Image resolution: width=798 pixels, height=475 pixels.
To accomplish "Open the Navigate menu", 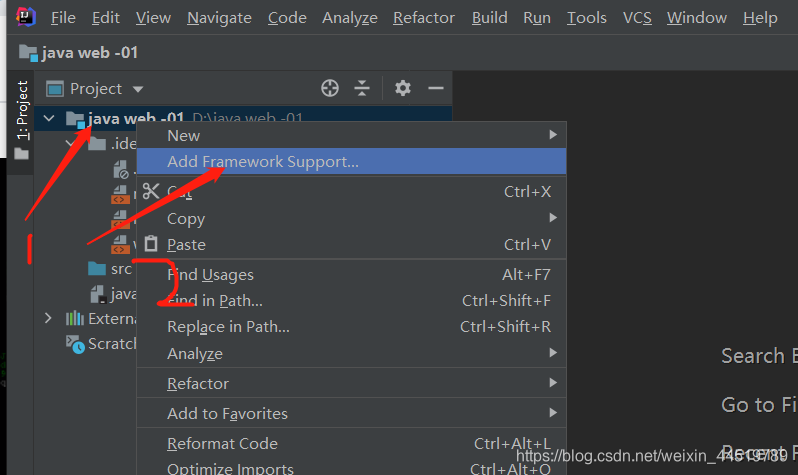I will click(x=219, y=18).
